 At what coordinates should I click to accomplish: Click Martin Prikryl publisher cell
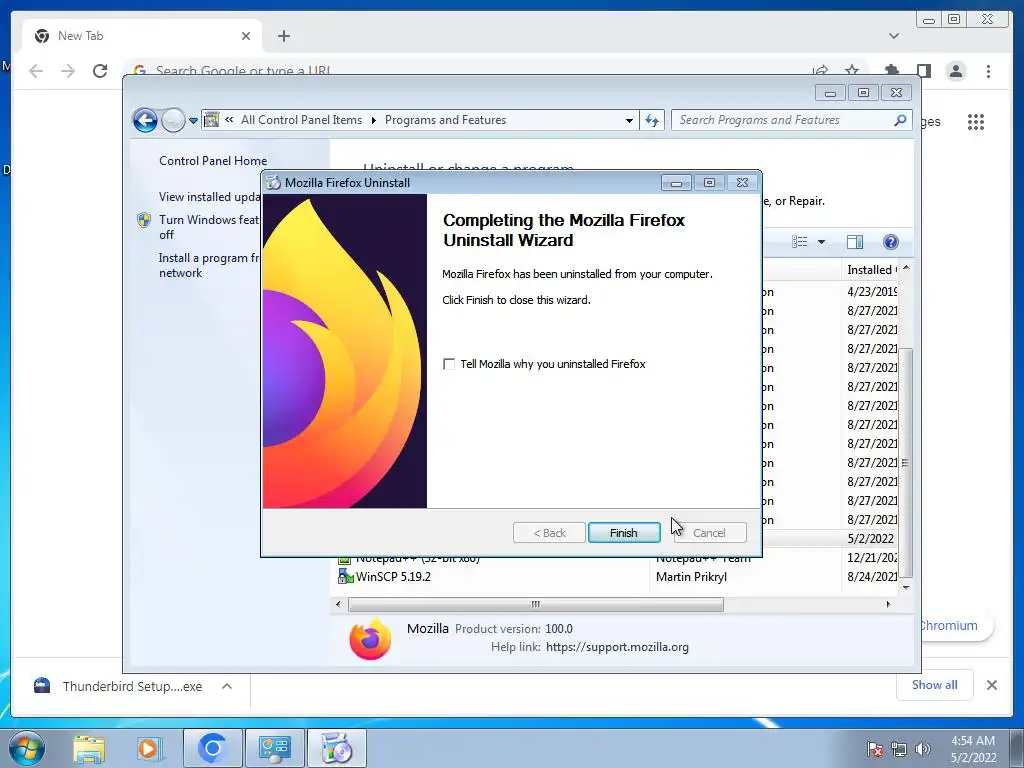[691, 577]
